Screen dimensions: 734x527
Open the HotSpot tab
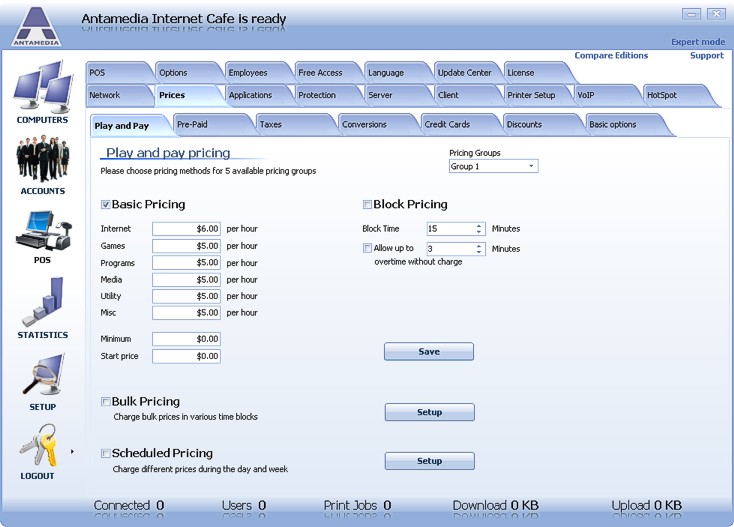click(678, 95)
